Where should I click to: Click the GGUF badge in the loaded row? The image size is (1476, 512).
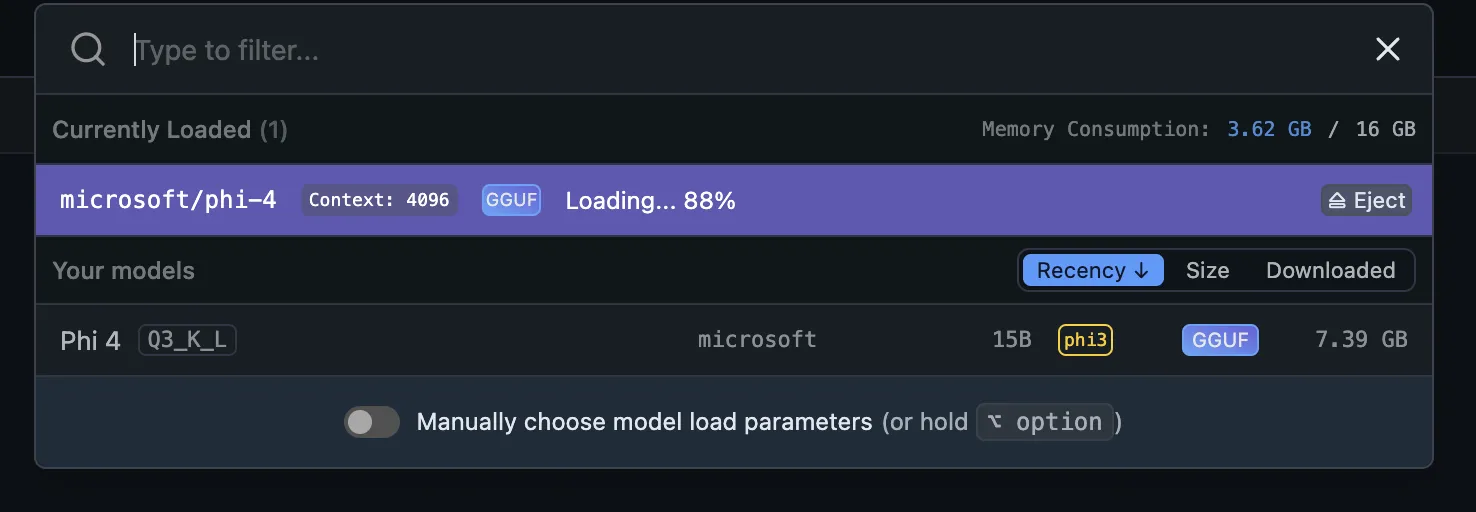click(511, 200)
